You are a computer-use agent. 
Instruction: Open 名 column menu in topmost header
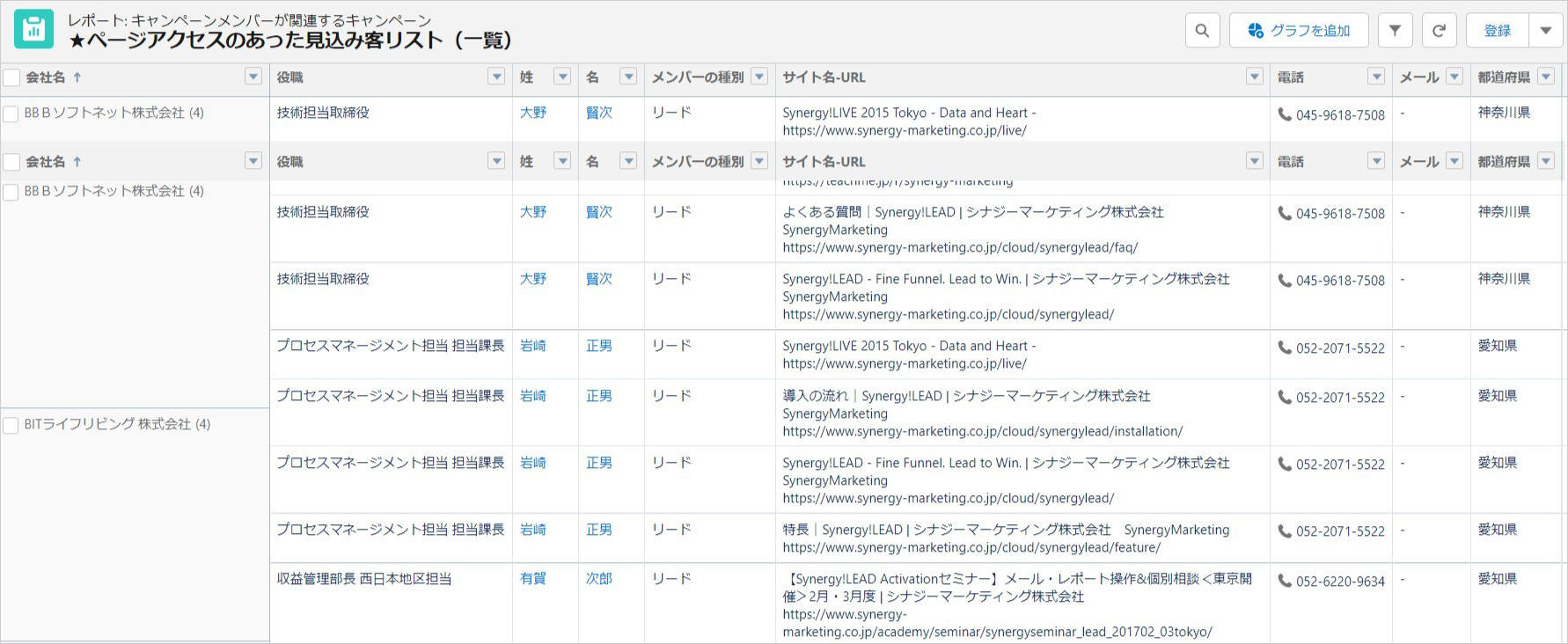point(628,77)
